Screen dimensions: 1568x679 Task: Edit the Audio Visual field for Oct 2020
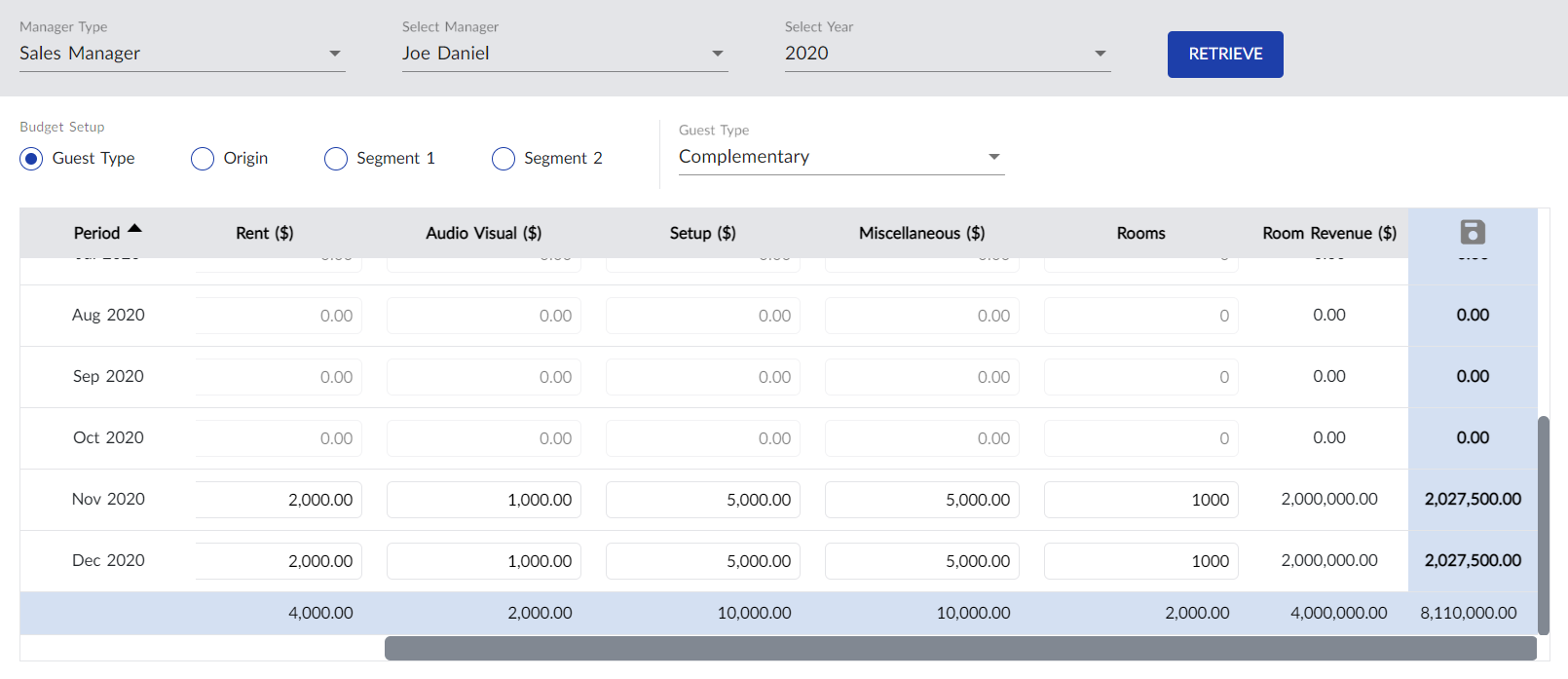click(x=484, y=438)
